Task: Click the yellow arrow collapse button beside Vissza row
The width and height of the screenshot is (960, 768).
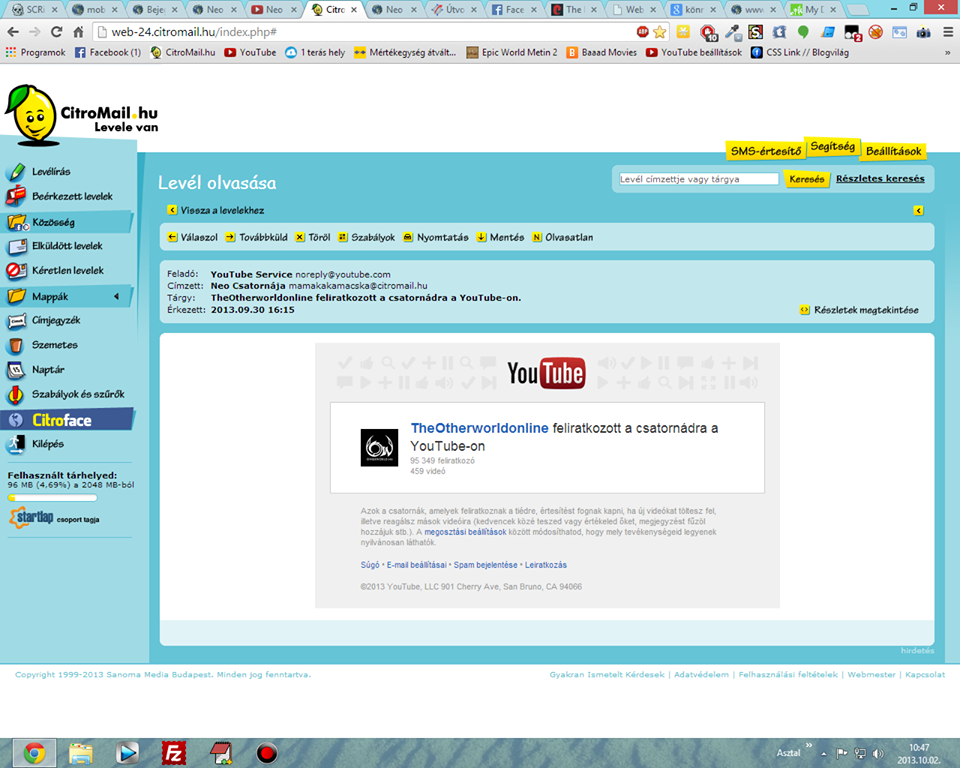Action: (918, 211)
